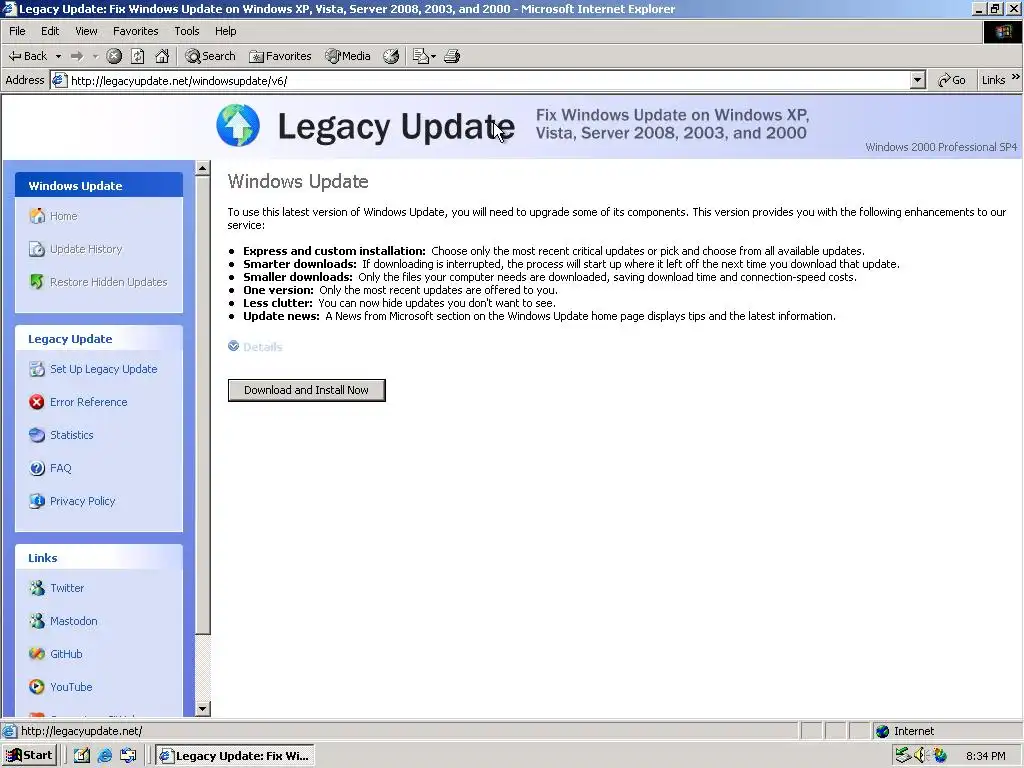
Task: Open the Search pane button
Action: (210, 56)
